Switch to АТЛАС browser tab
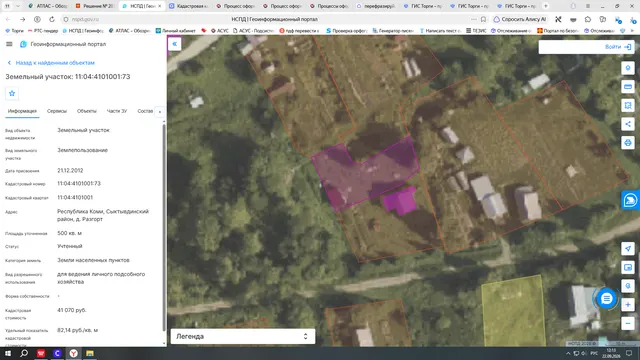 [x=48, y=6]
